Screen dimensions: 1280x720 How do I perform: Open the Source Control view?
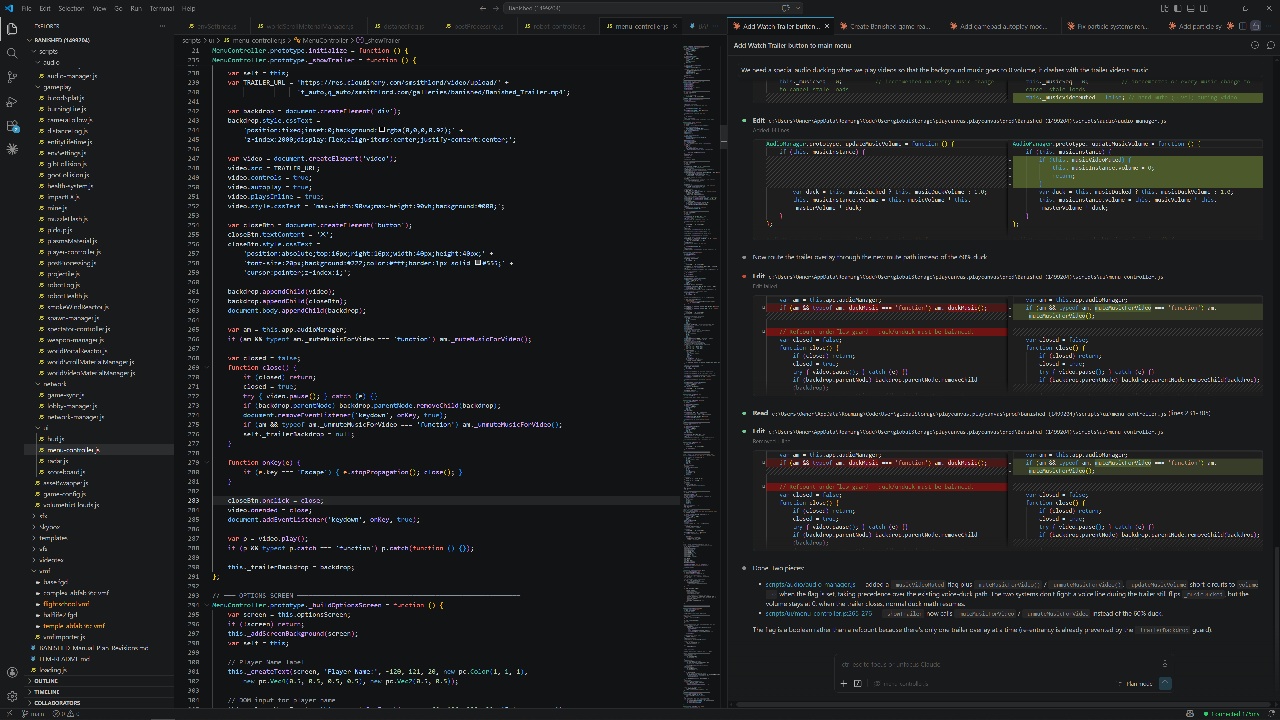point(12,77)
